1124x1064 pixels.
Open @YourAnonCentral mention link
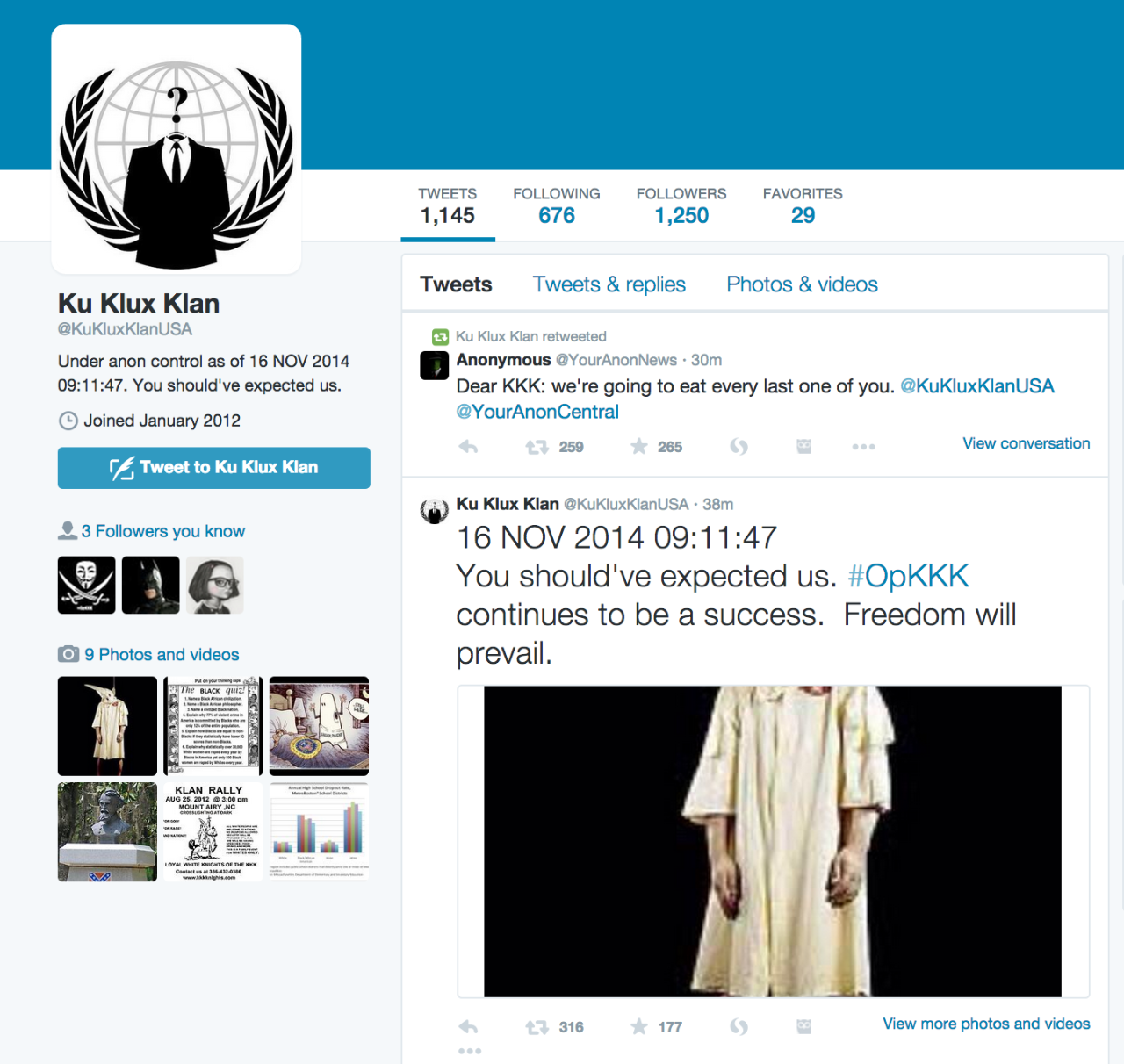(x=537, y=412)
